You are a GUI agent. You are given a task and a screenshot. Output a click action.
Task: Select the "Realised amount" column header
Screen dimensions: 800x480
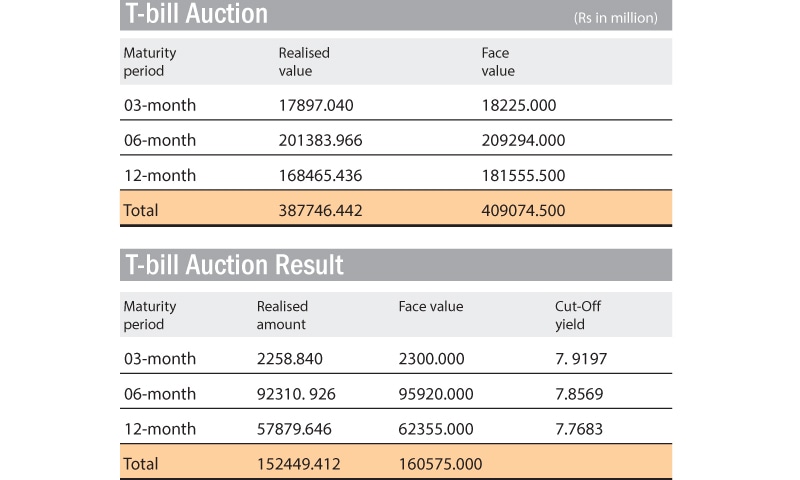[282, 315]
